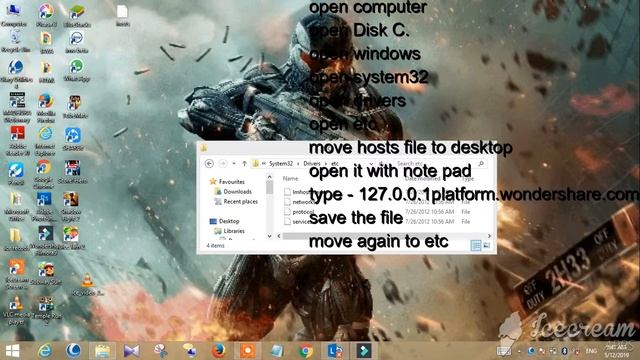The height and width of the screenshot is (360, 640).
Task: Open Internet Explorer from the taskbar
Action: tap(44, 351)
